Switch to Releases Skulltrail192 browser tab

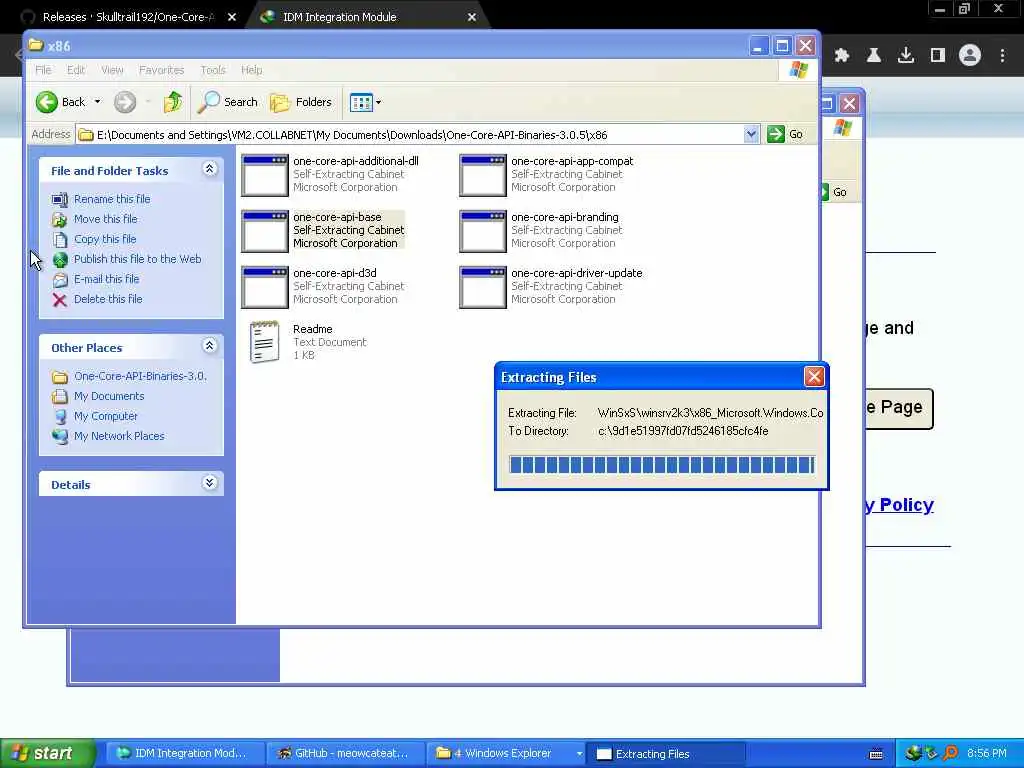(128, 17)
